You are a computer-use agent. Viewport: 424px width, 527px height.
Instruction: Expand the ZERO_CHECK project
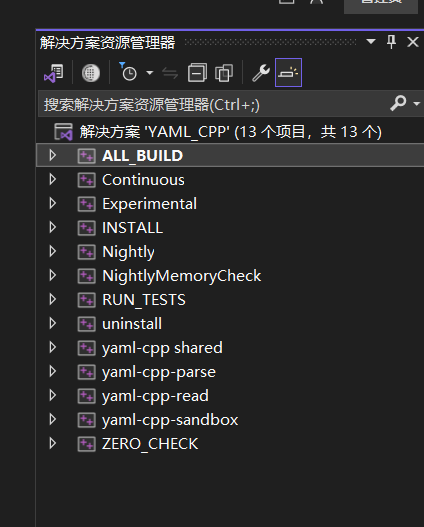point(52,444)
